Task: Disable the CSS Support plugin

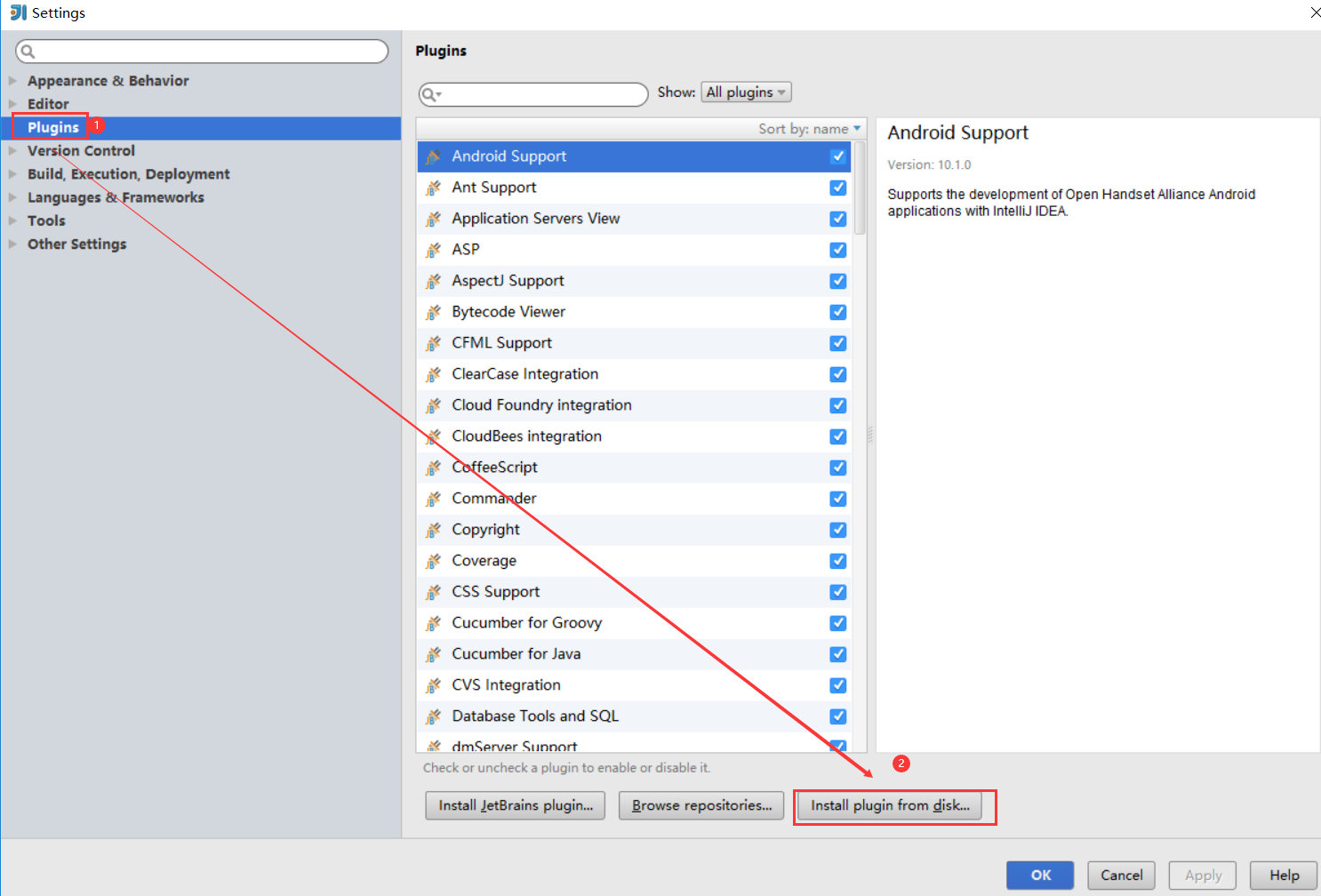Action: [837, 592]
